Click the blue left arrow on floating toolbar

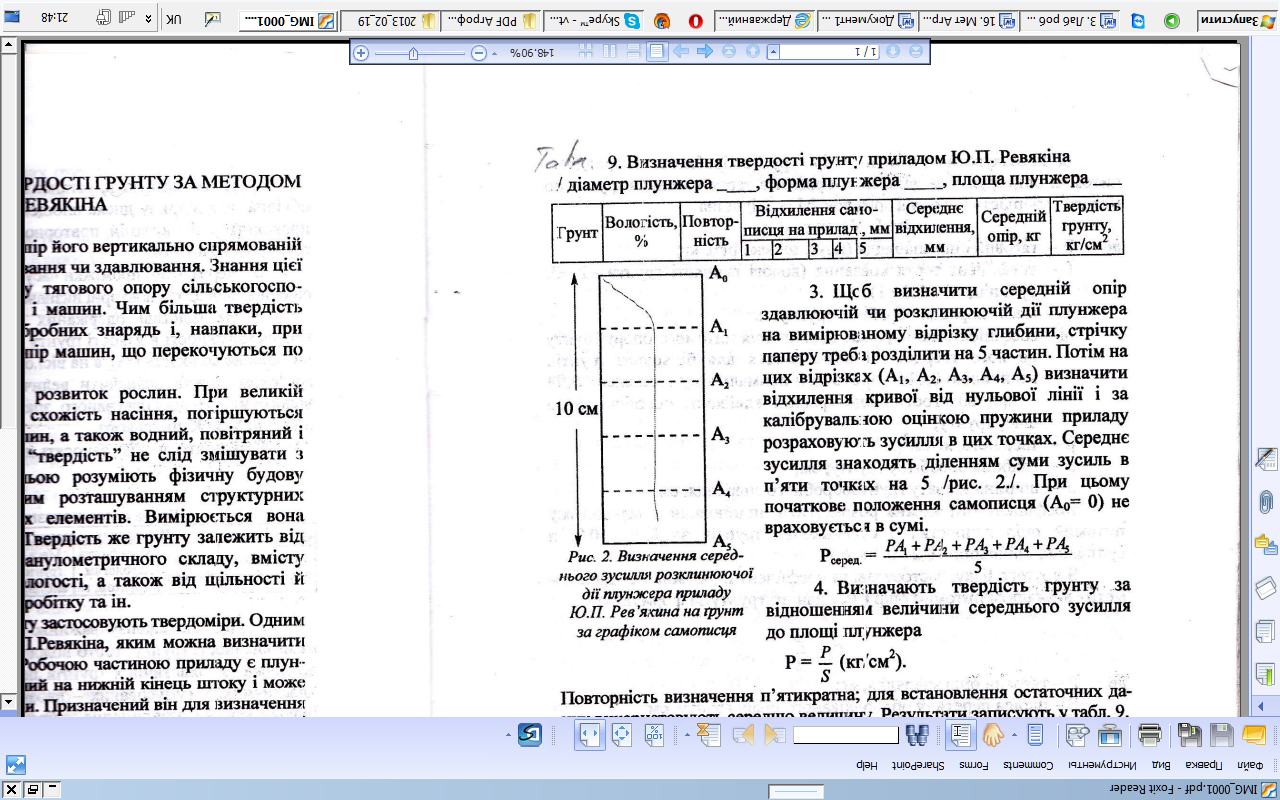681,52
